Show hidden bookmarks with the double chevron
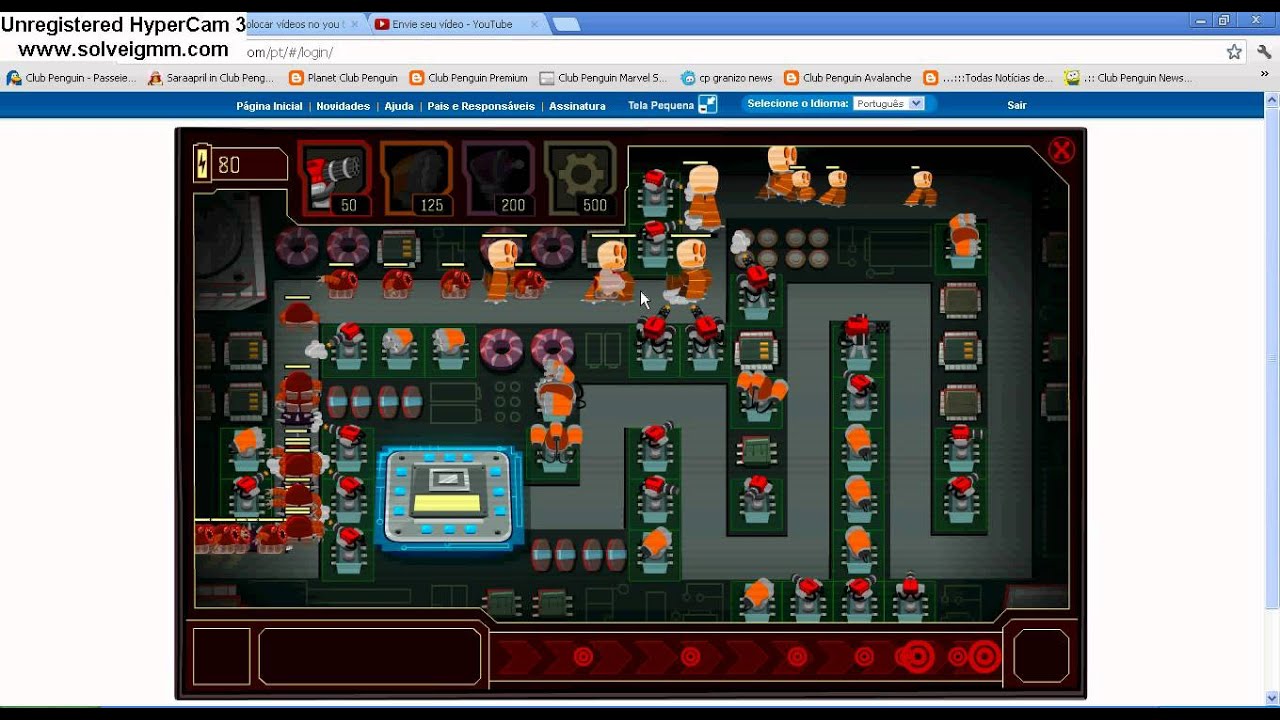 point(1264,75)
